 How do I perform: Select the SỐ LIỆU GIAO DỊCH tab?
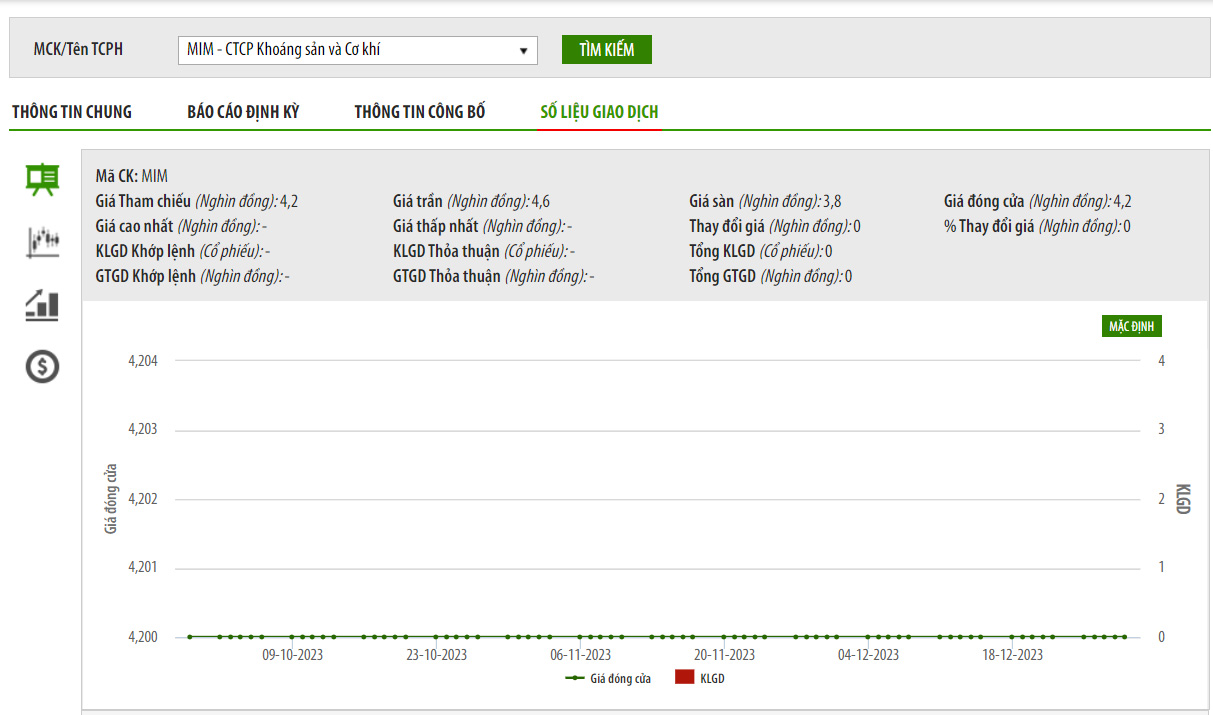599,112
